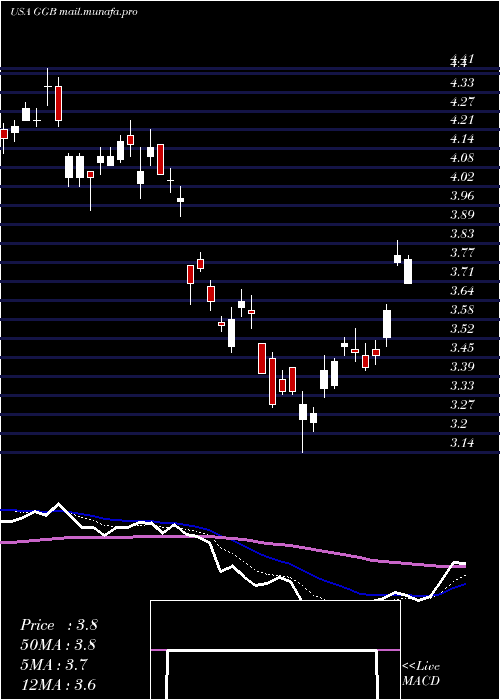The image size is (500, 700).
Task: Select the 4.02 price axis label
Action: 462,177
